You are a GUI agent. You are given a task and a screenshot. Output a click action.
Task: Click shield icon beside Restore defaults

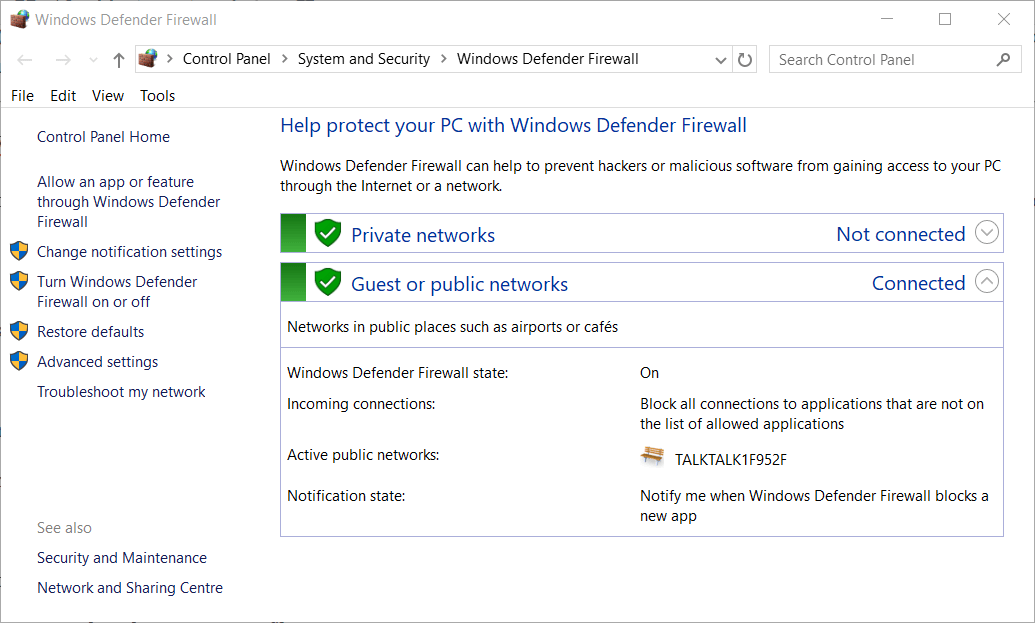(x=19, y=331)
